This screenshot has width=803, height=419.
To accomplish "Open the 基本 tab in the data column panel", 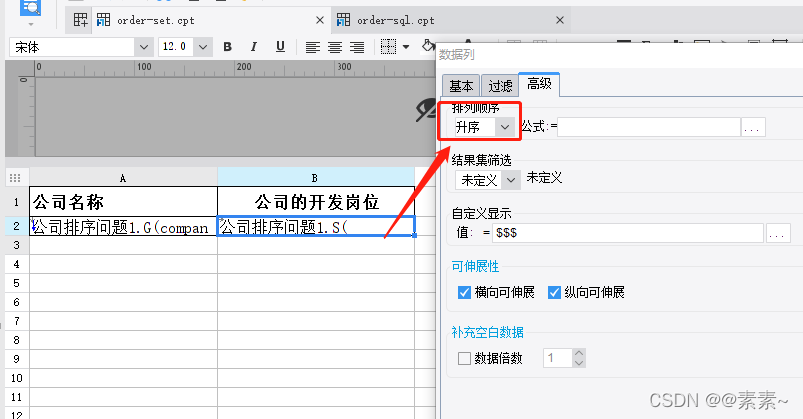I will click(461, 86).
